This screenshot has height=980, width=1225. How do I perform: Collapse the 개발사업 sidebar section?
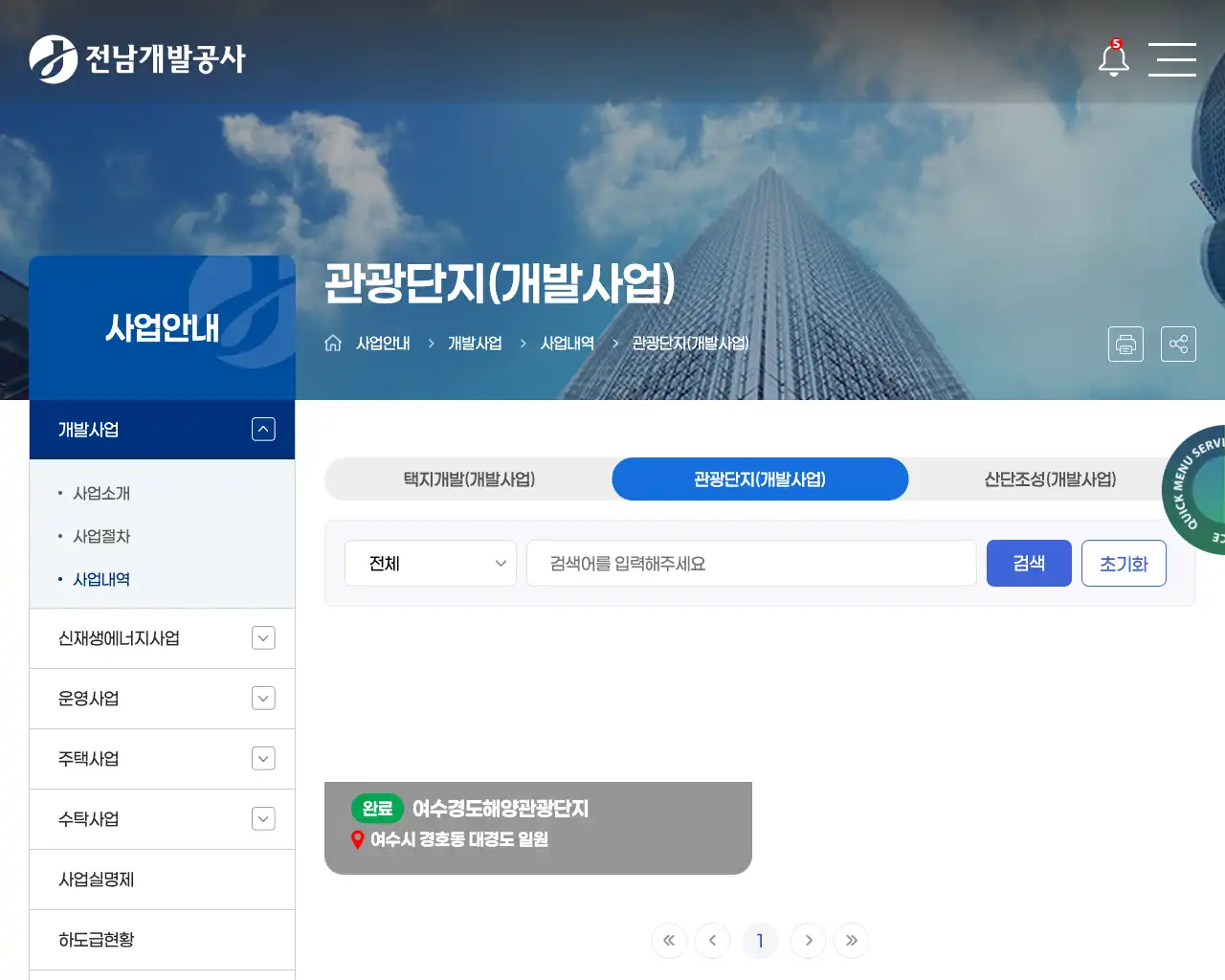[263, 429]
